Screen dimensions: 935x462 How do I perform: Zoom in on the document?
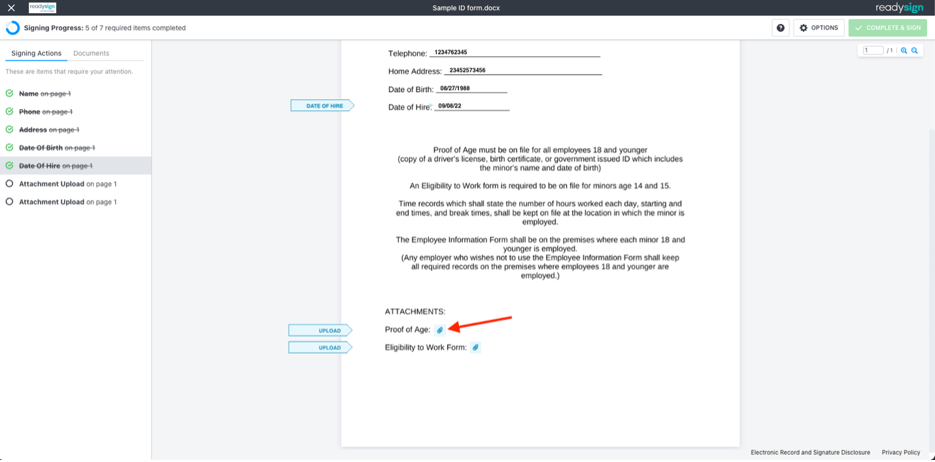(x=904, y=51)
